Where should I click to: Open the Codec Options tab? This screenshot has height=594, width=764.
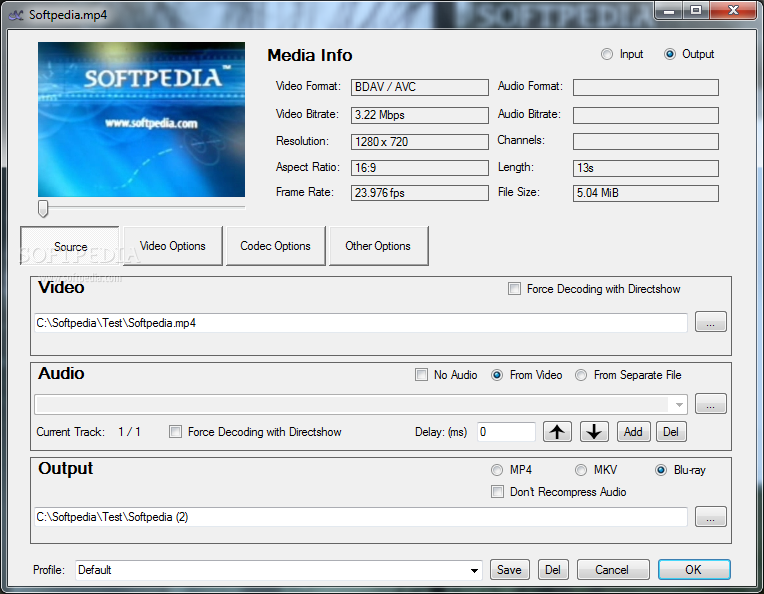pos(275,246)
